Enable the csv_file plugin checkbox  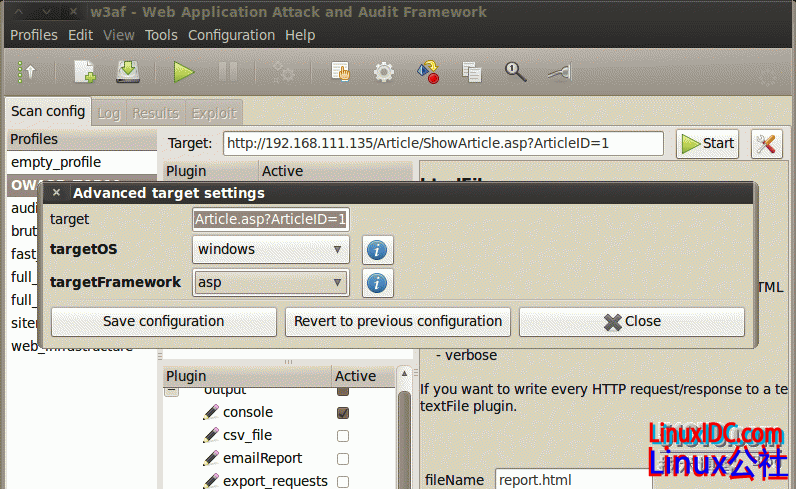pos(343,436)
